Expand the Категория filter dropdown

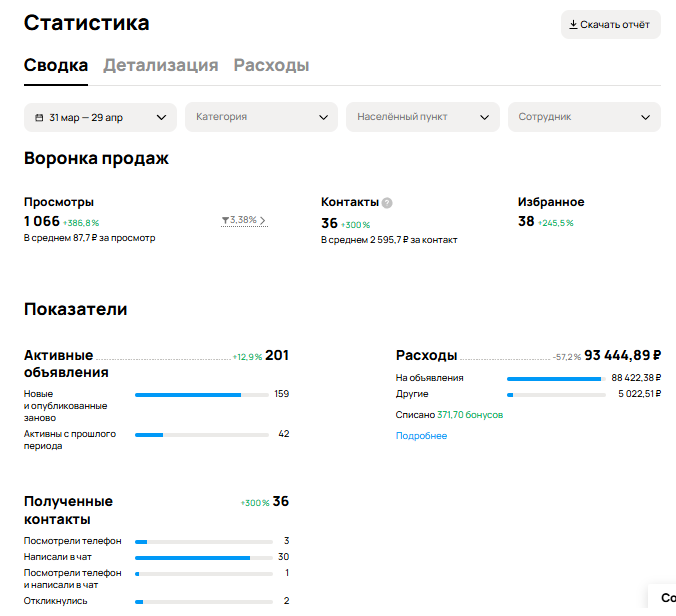[x=261, y=117]
